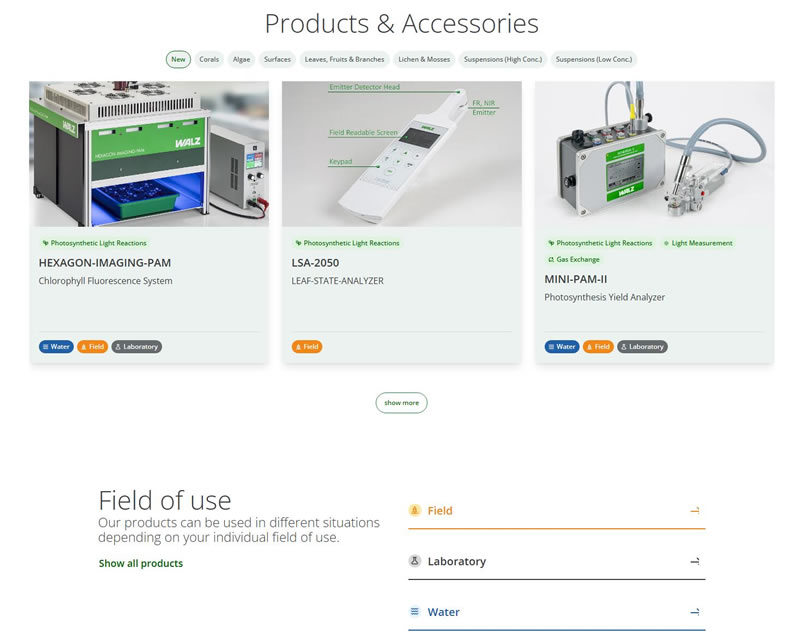Click the Laboratory flask icon in Field of use

pyautogui.click(x=415, y=561)
